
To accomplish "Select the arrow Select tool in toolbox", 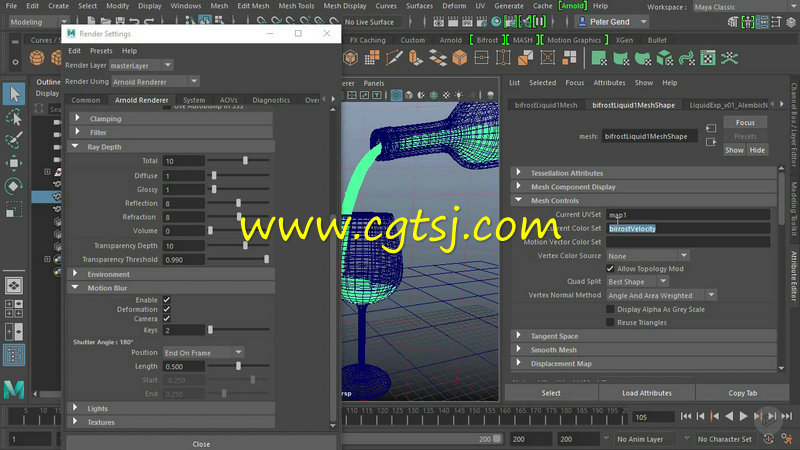I will coord(14,94).
